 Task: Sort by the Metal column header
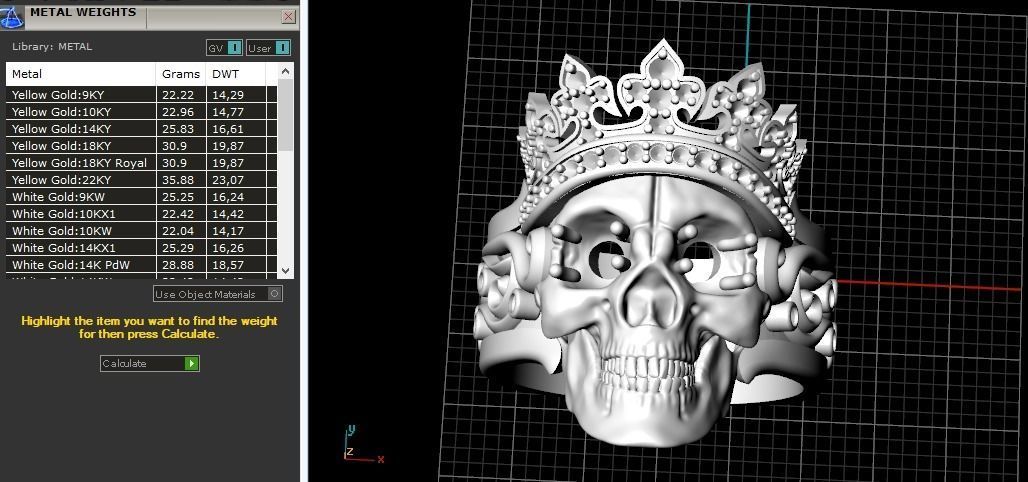[x=81, y=74]
